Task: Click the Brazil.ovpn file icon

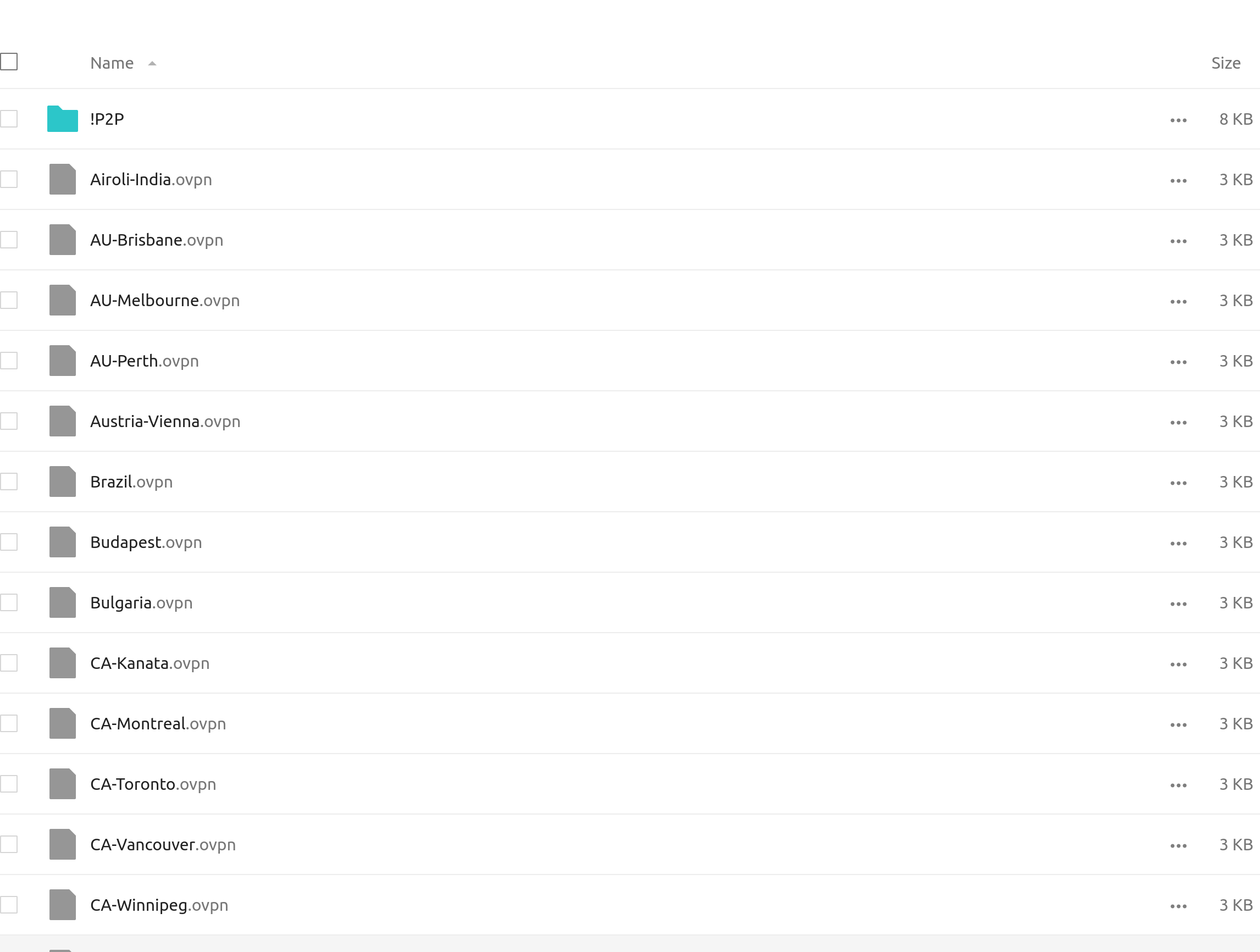Action: tap(62, 481)
